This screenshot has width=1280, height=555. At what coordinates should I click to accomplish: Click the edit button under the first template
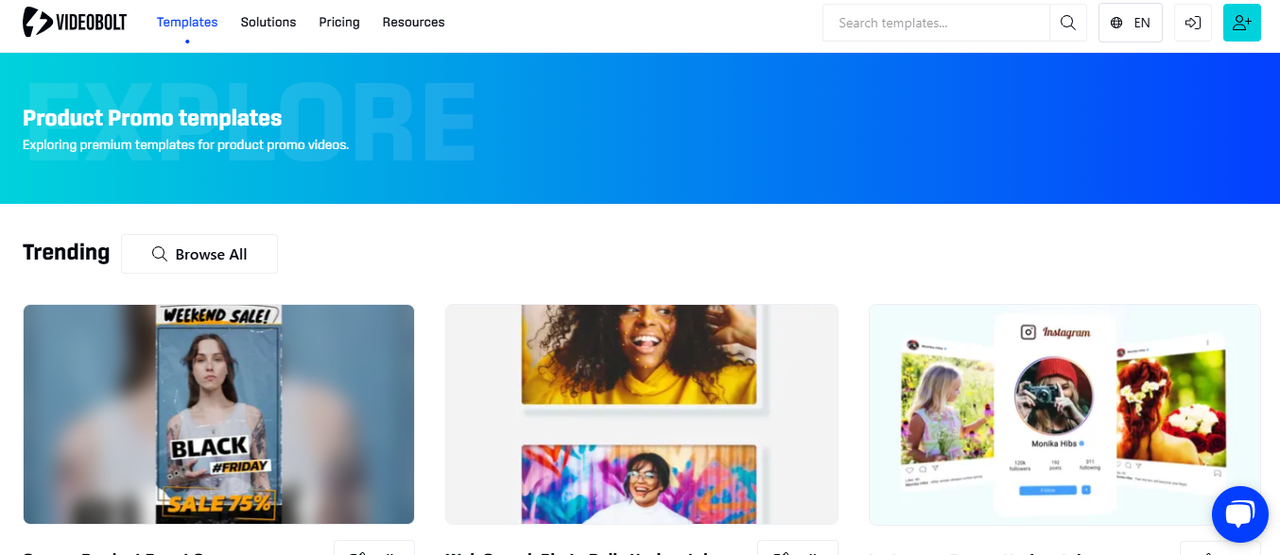point(374,549)
